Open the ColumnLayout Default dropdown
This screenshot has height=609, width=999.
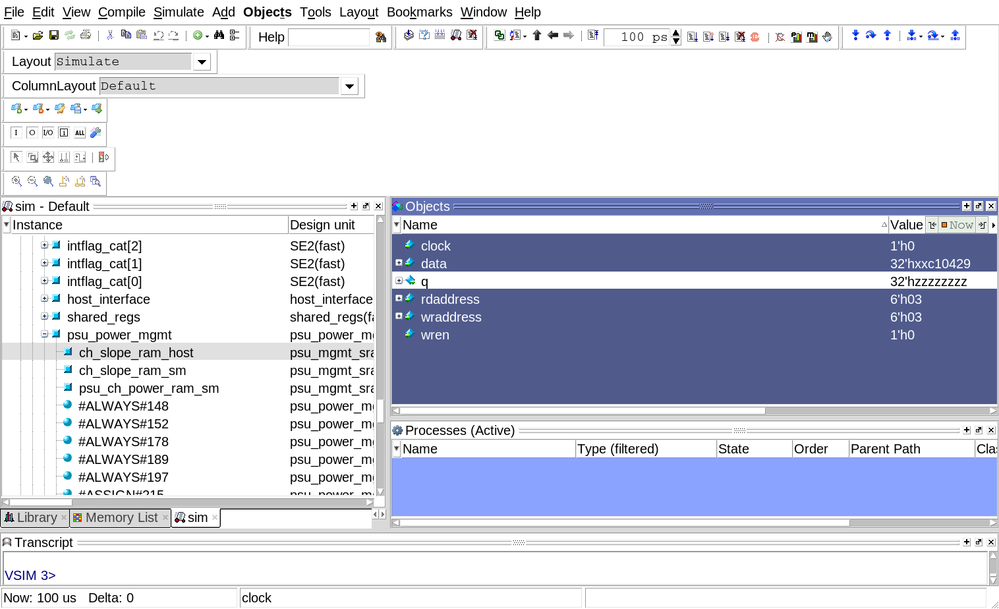tap(349, 87)
